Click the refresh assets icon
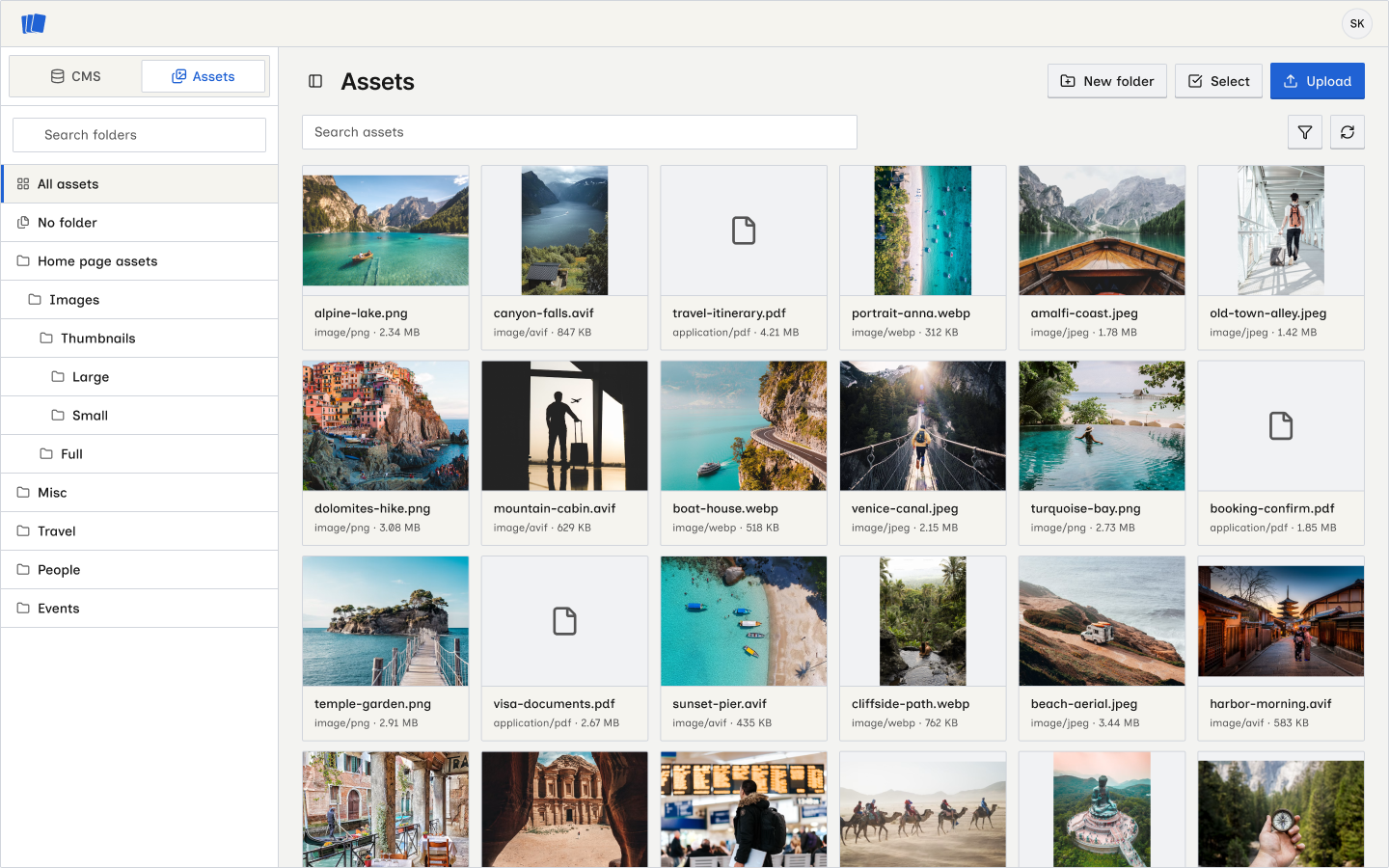Viewport: 1389px width, 868px height. (1348, 132)
